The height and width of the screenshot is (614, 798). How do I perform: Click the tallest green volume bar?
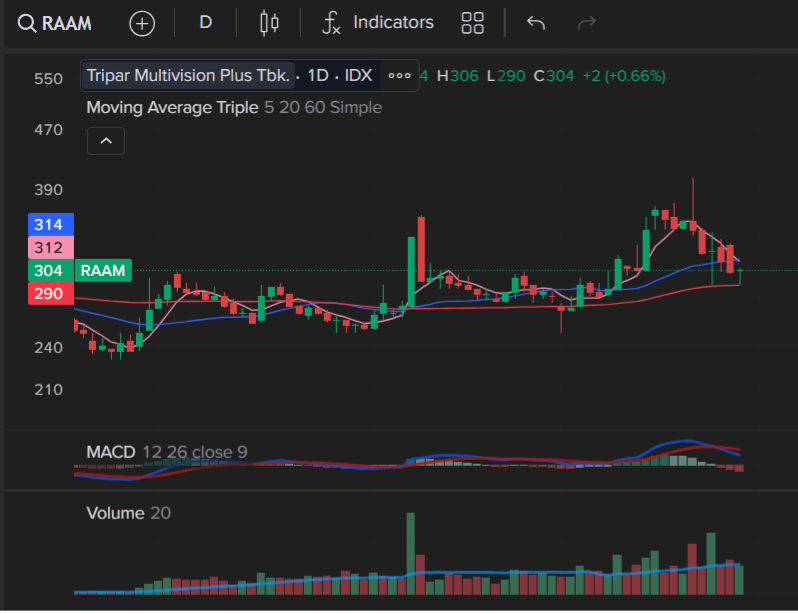411,553
